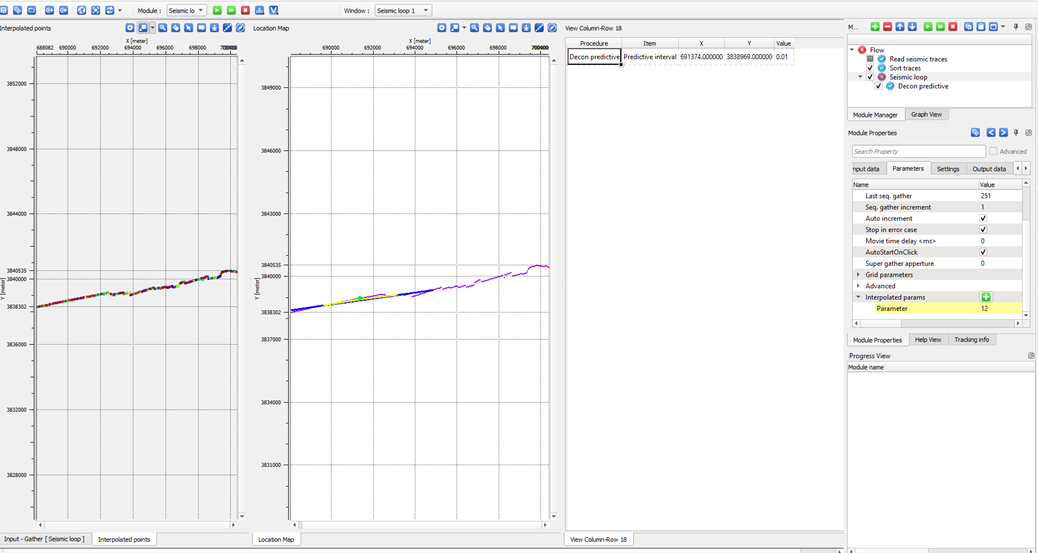Open the Settings tab in Module Properties

948,169
